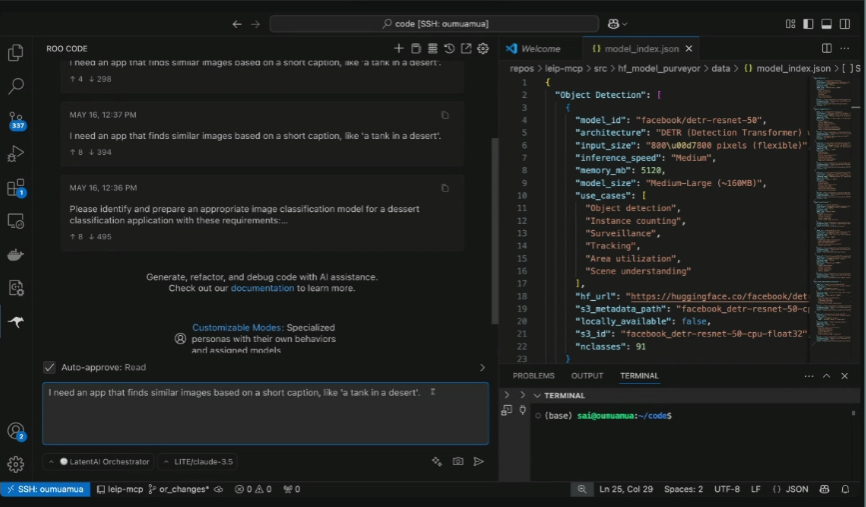The image size is (866, 507).
Task: Open the Search view in activity bar
Action: pyautogui.click(x=15, y=86)
